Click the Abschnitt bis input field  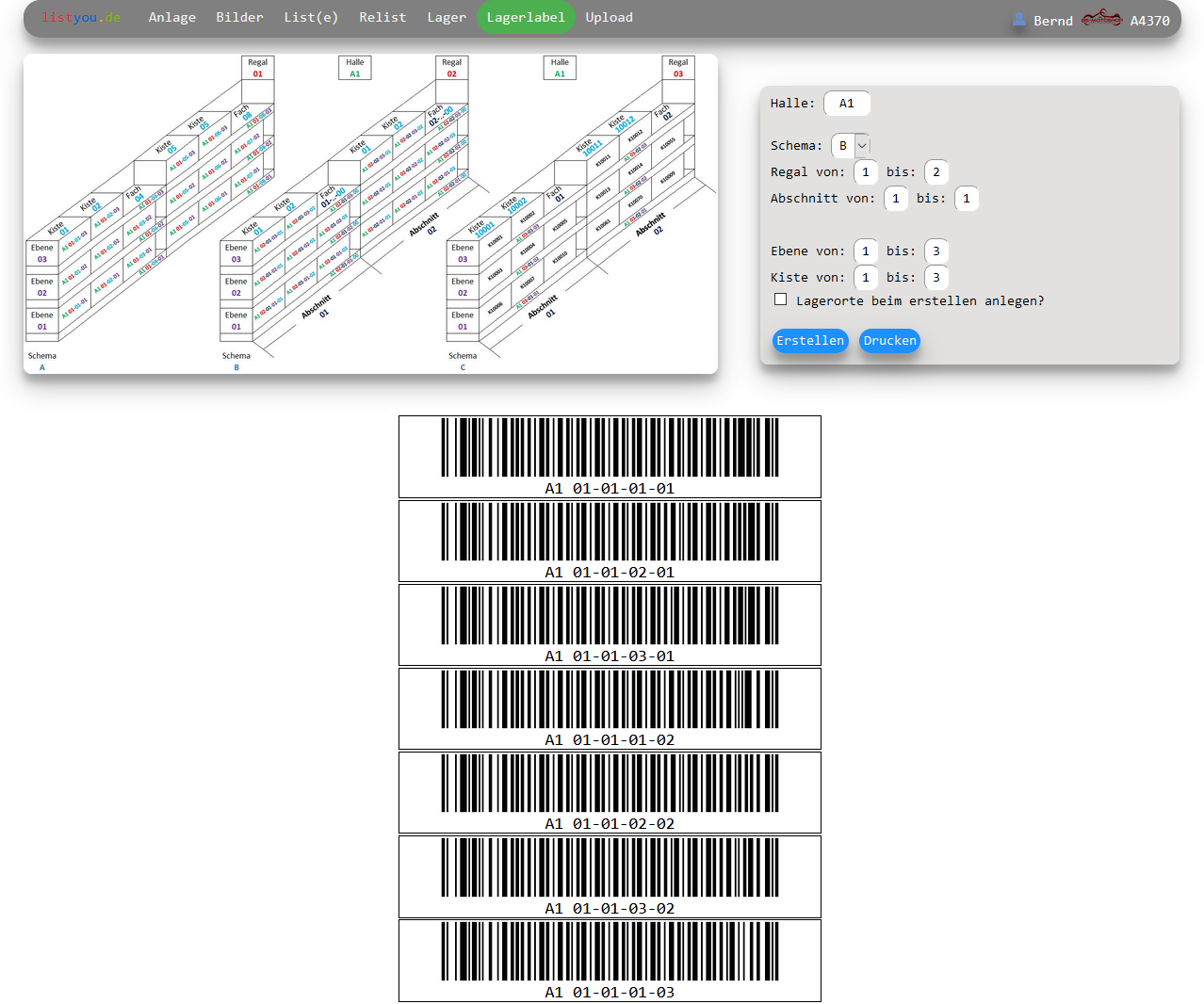coord(967,199)
